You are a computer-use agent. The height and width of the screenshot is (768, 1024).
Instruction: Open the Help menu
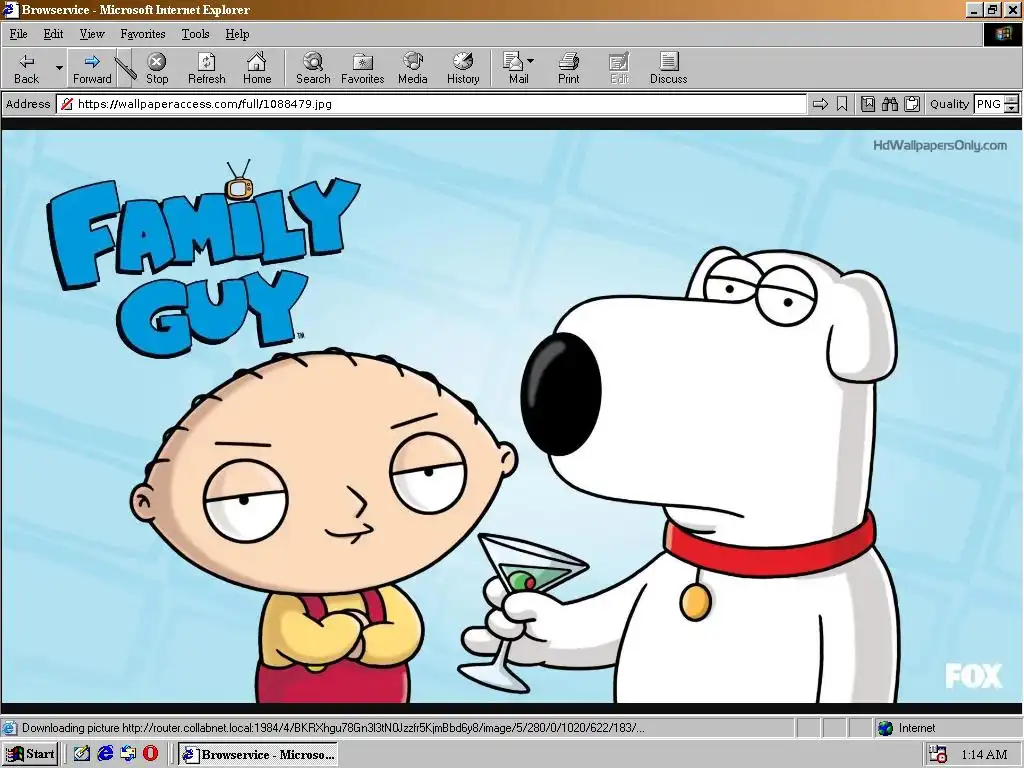click(x=237, y=34)
